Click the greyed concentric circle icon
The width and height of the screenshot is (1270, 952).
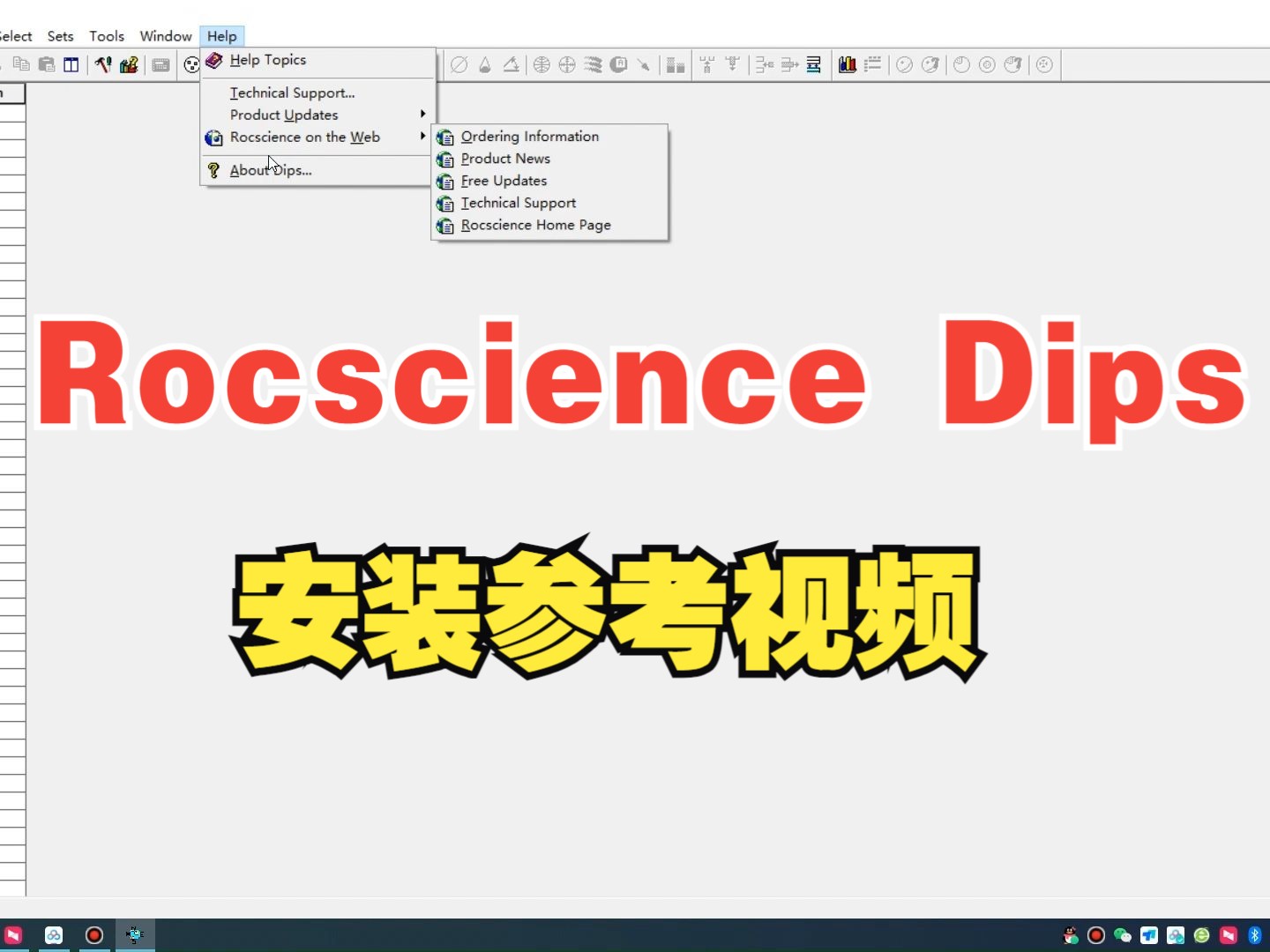(x=987, y=64)
